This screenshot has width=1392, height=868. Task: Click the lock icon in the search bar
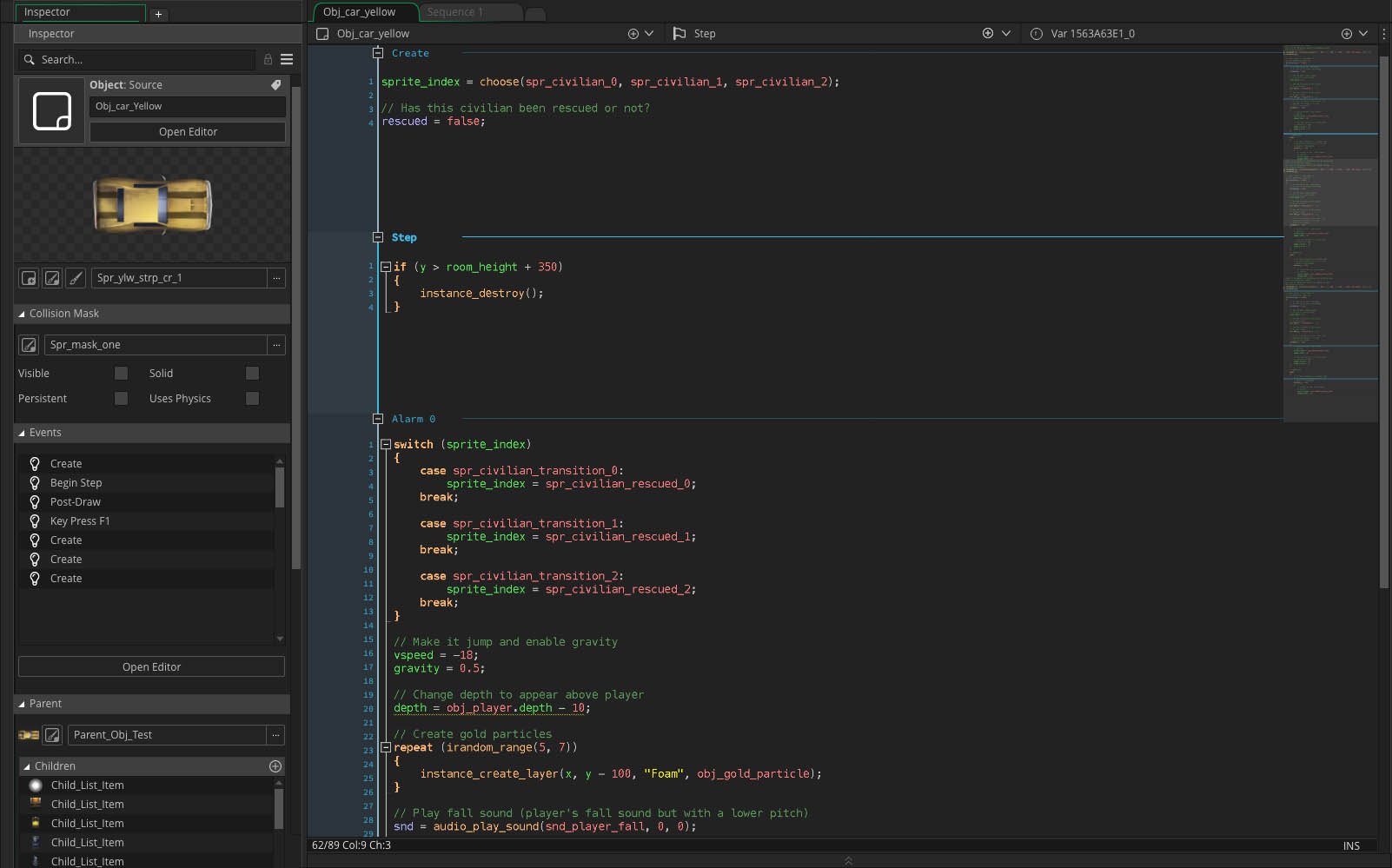click(268, 59)
